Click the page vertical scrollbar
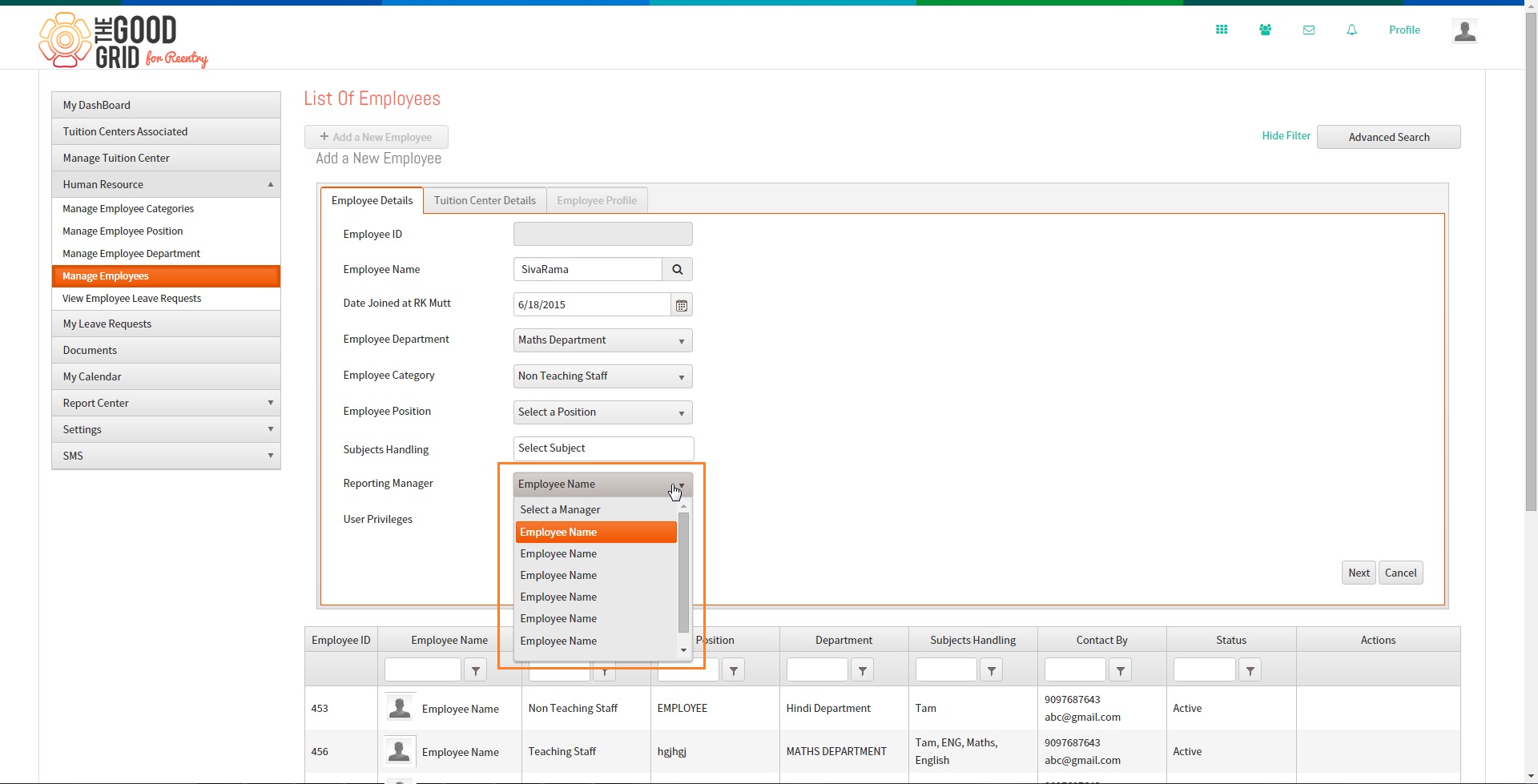The image size is (1538, 784). (1531, 261)
